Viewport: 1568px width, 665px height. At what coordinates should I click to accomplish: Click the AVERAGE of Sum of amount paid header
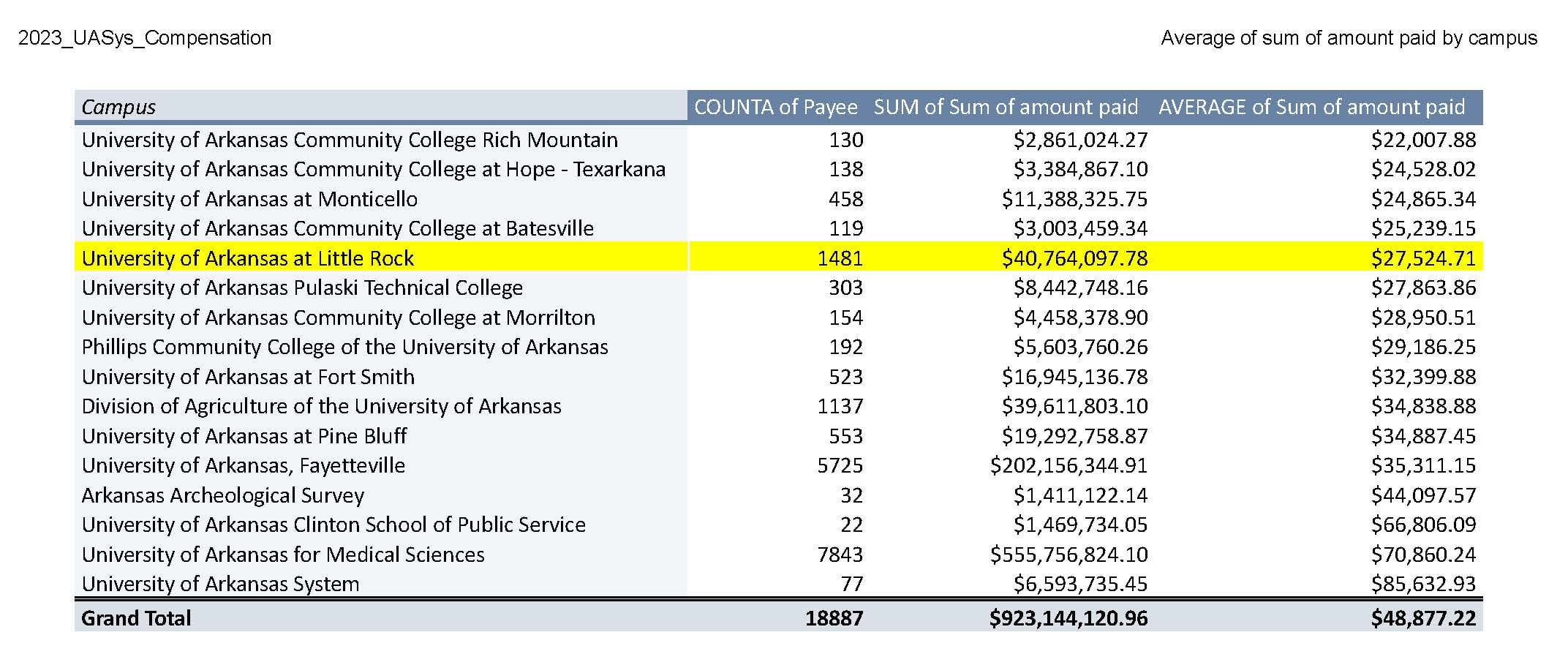pos(1311,108)
